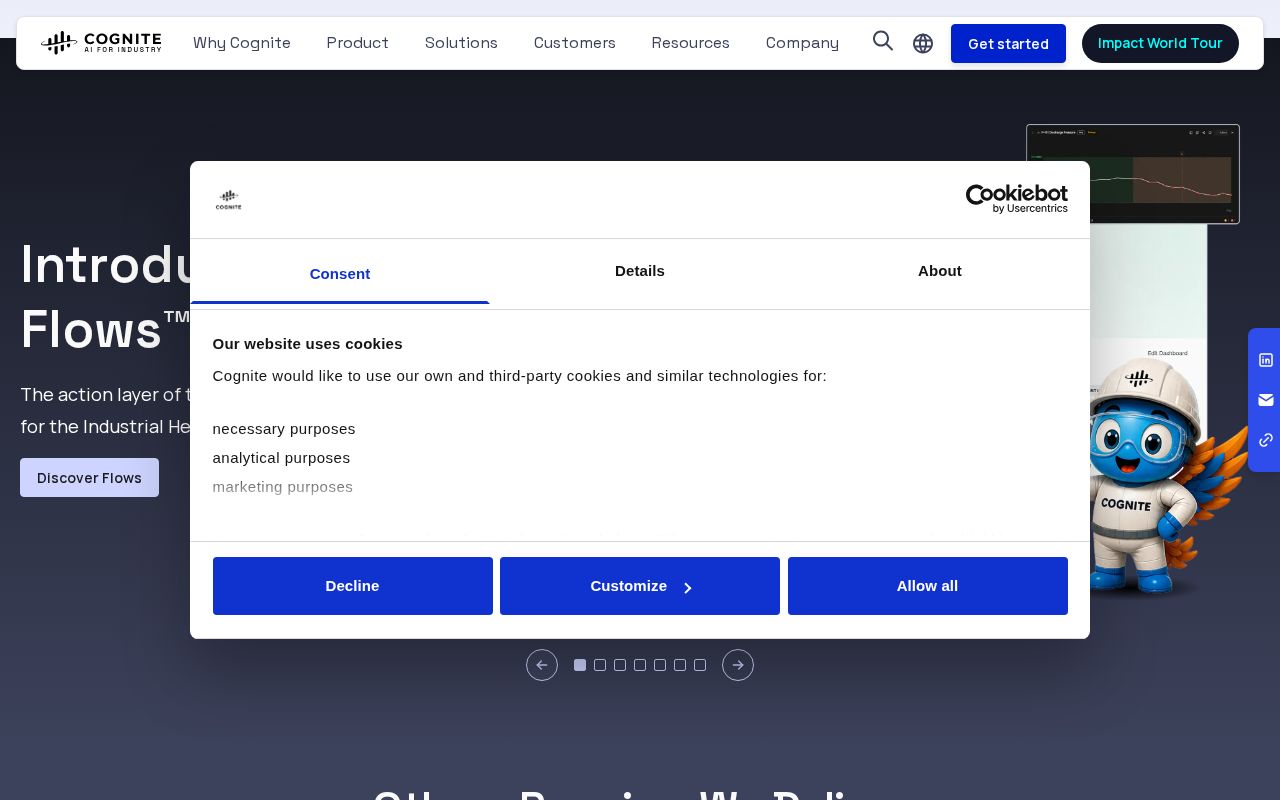This screenshot has width=1280, height=800.
Task: Select the fifth carousel slide indicator
Action: pos(660,665)
